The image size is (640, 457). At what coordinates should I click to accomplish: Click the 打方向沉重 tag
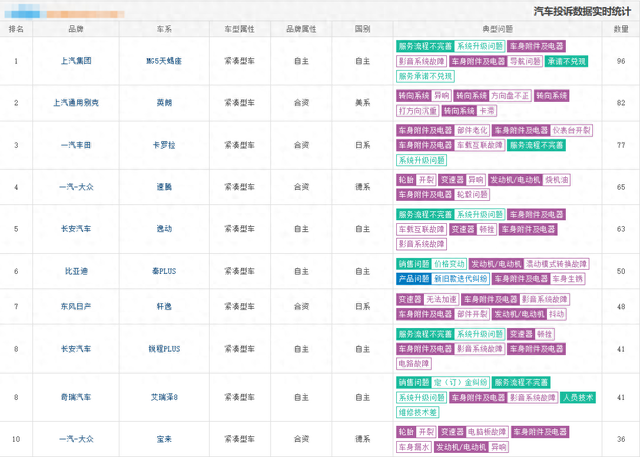coord(418,111)
